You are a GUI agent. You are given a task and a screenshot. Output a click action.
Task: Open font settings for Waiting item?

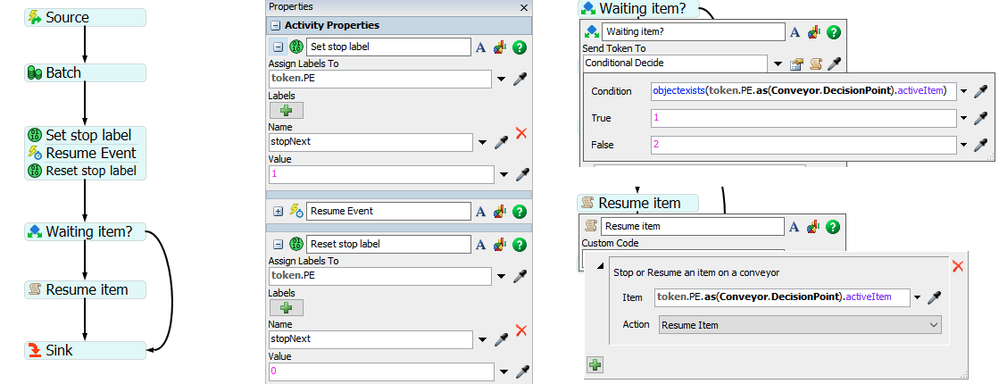795,32
